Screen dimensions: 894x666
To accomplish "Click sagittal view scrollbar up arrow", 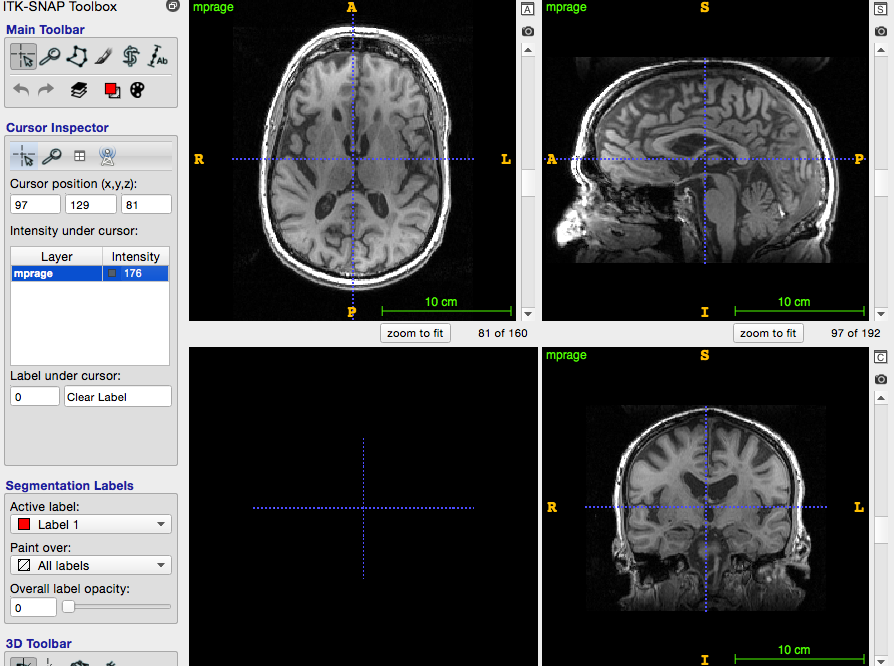I will pyautogui.click(x=881, y=51).
